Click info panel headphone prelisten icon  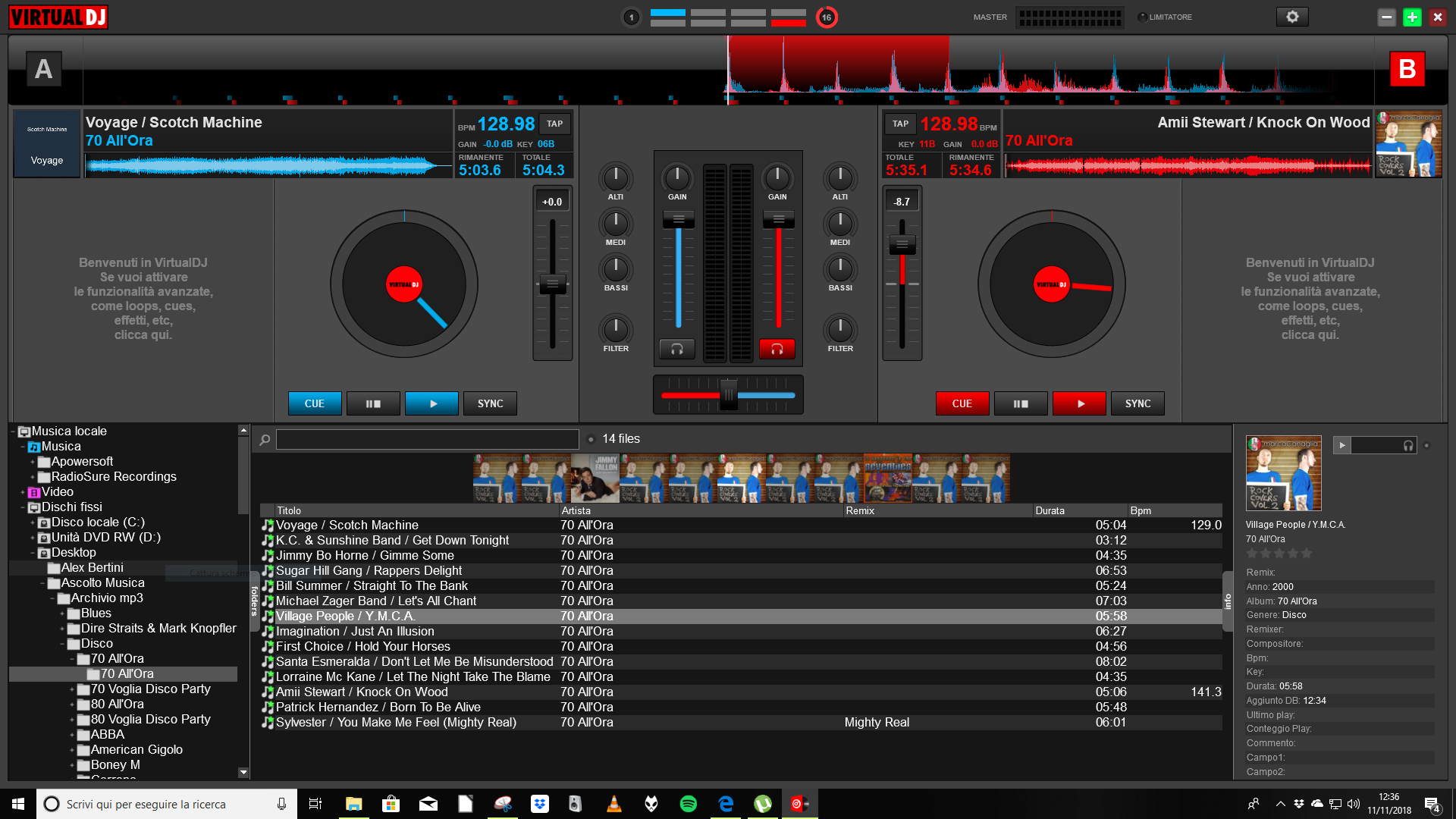[1407, 446]
